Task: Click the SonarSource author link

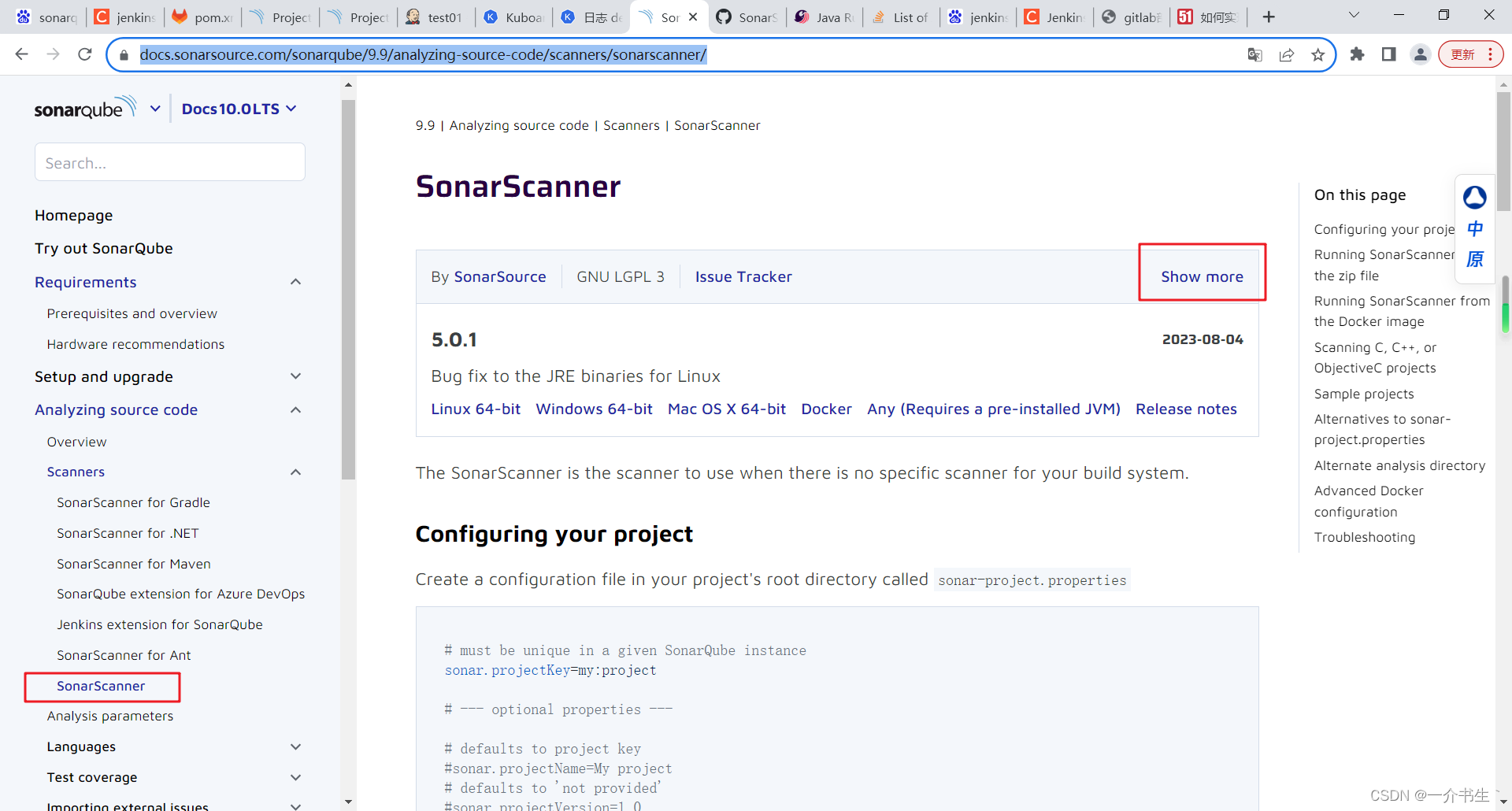Action: point(499,276)
